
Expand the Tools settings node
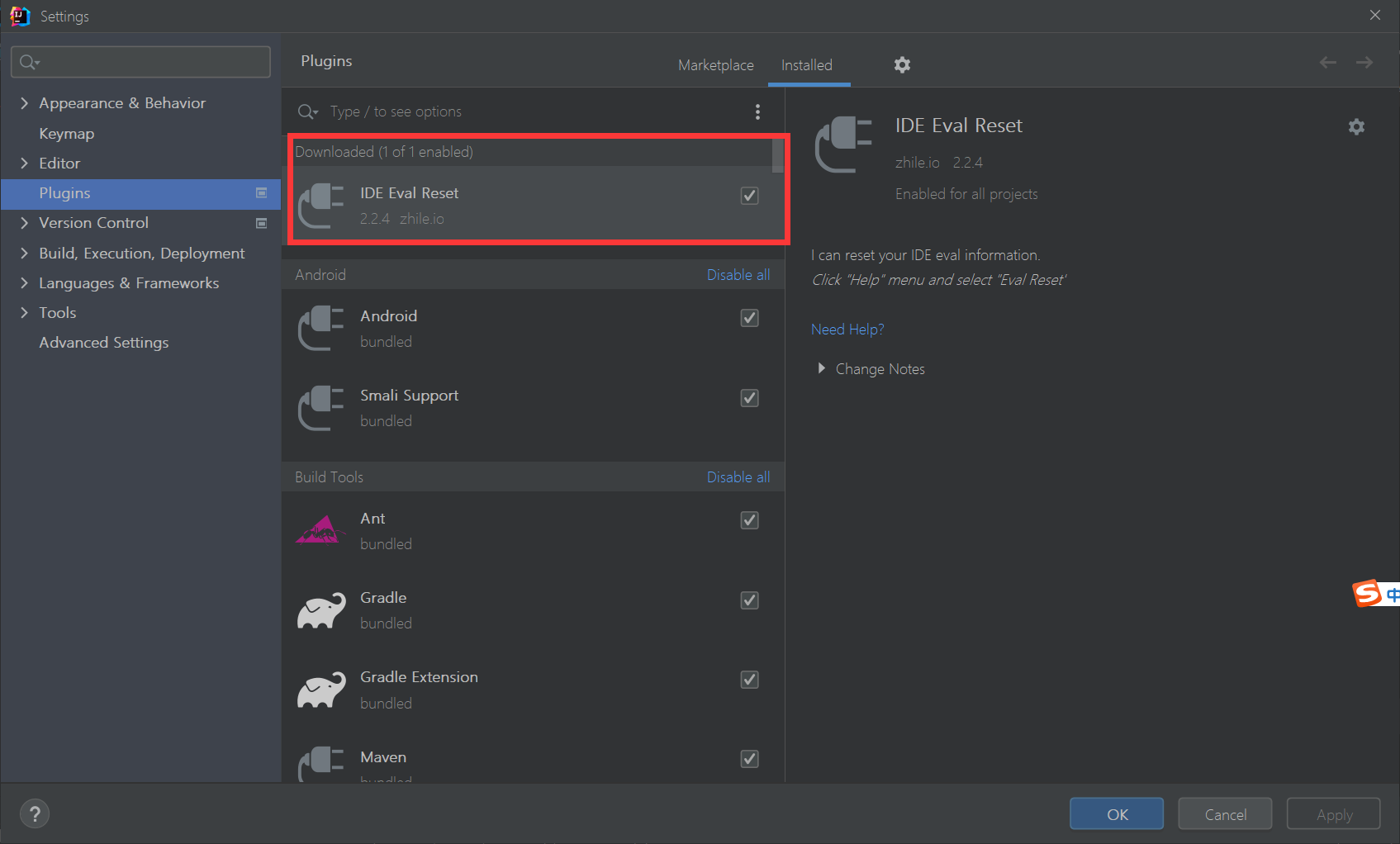click(24, 313)
